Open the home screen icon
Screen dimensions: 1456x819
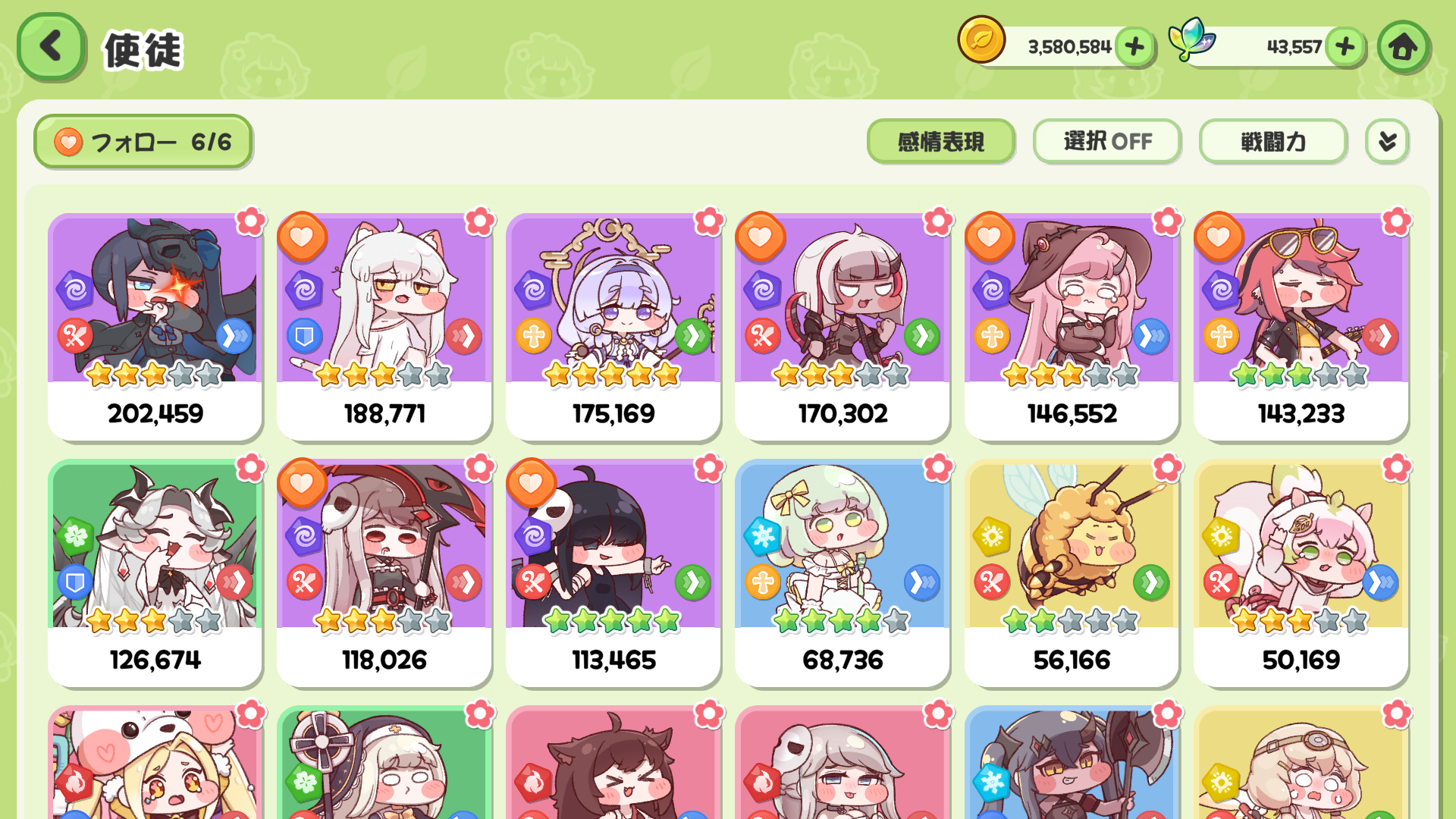tap(1403, 47)
